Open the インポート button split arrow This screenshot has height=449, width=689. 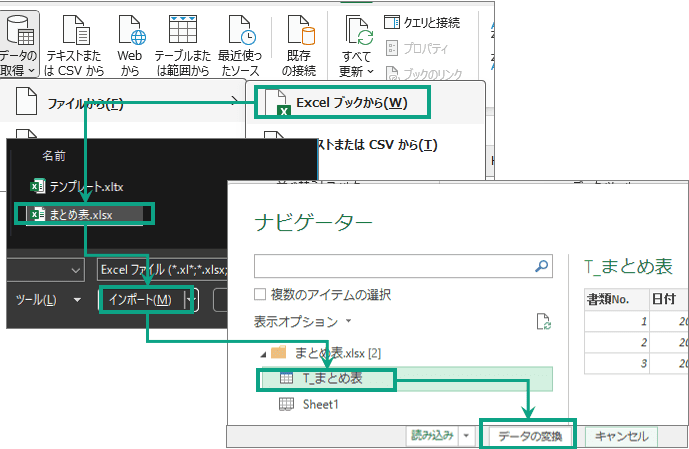coord(191,300)
